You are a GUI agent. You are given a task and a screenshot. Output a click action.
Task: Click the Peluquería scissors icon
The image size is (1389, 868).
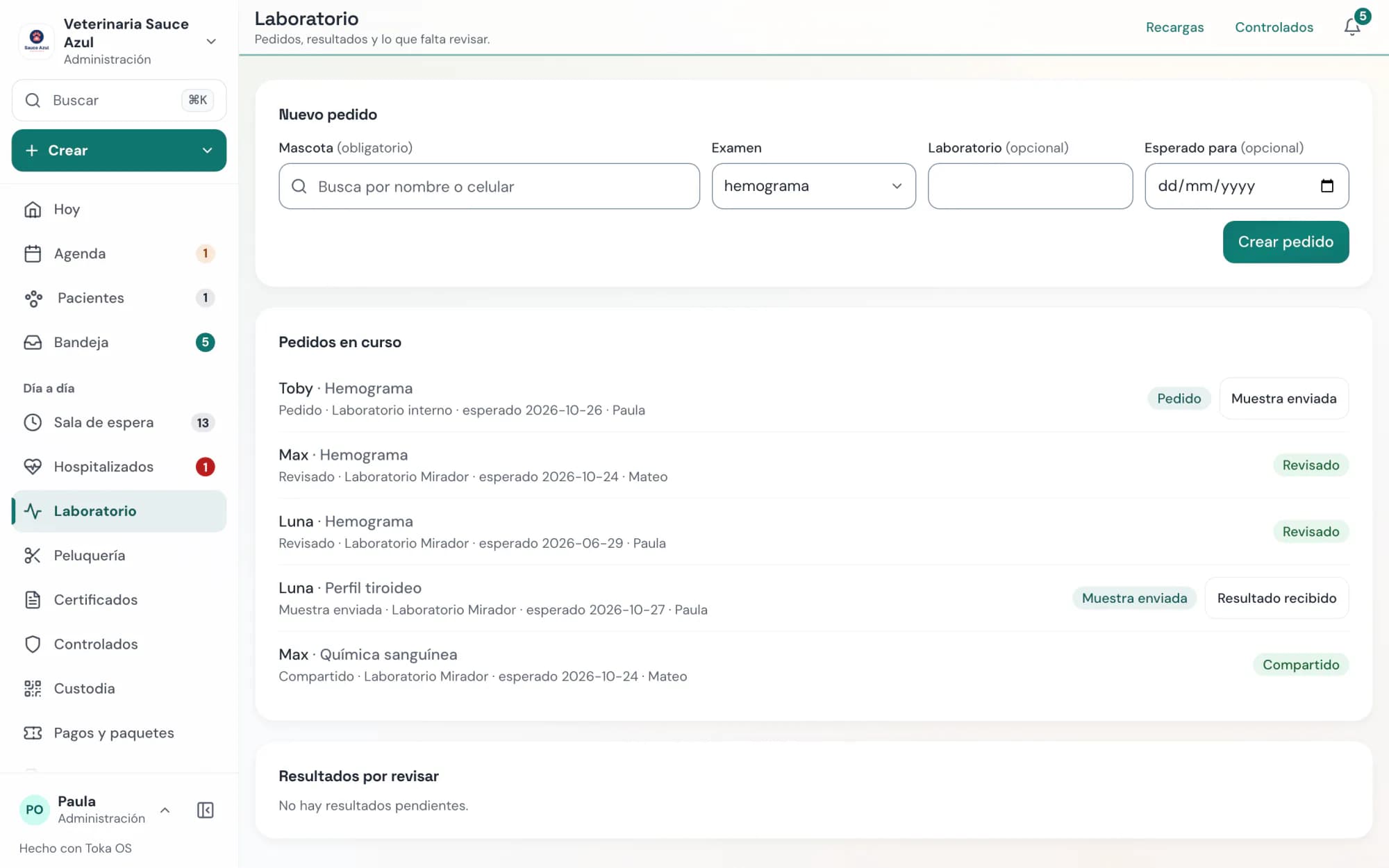[33, 556]
